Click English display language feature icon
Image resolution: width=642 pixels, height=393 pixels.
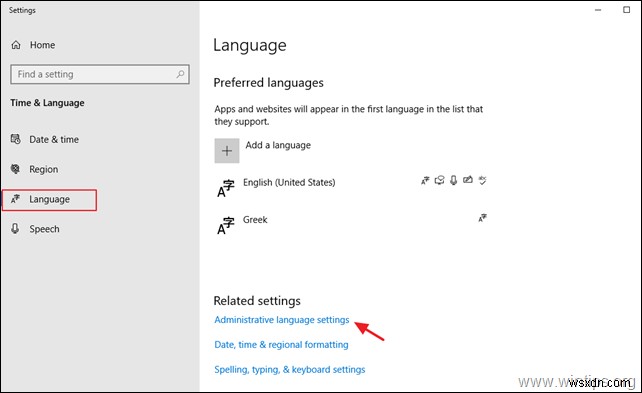[425, 180]
